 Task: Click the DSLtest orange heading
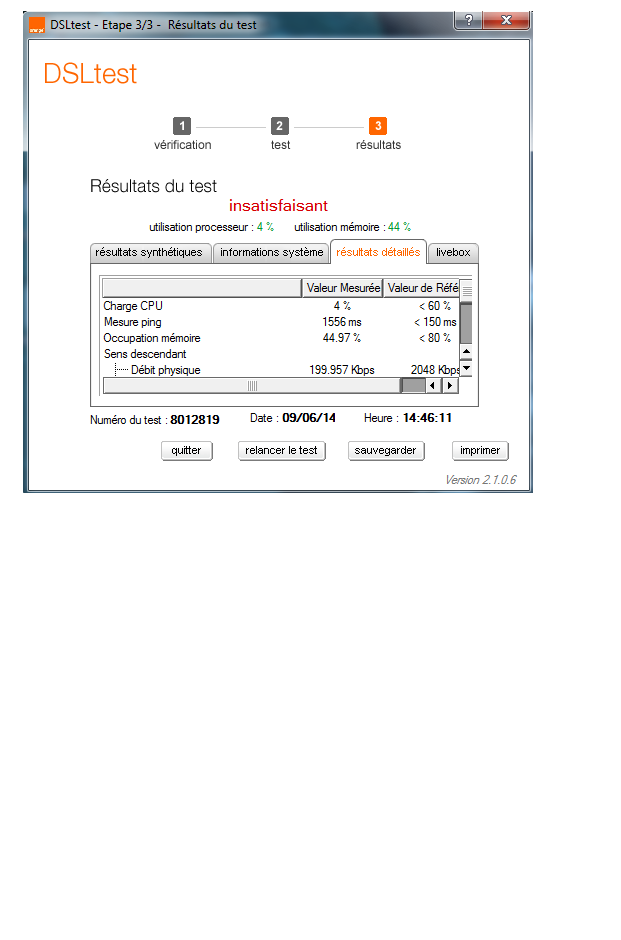click(x=91, y=74)
